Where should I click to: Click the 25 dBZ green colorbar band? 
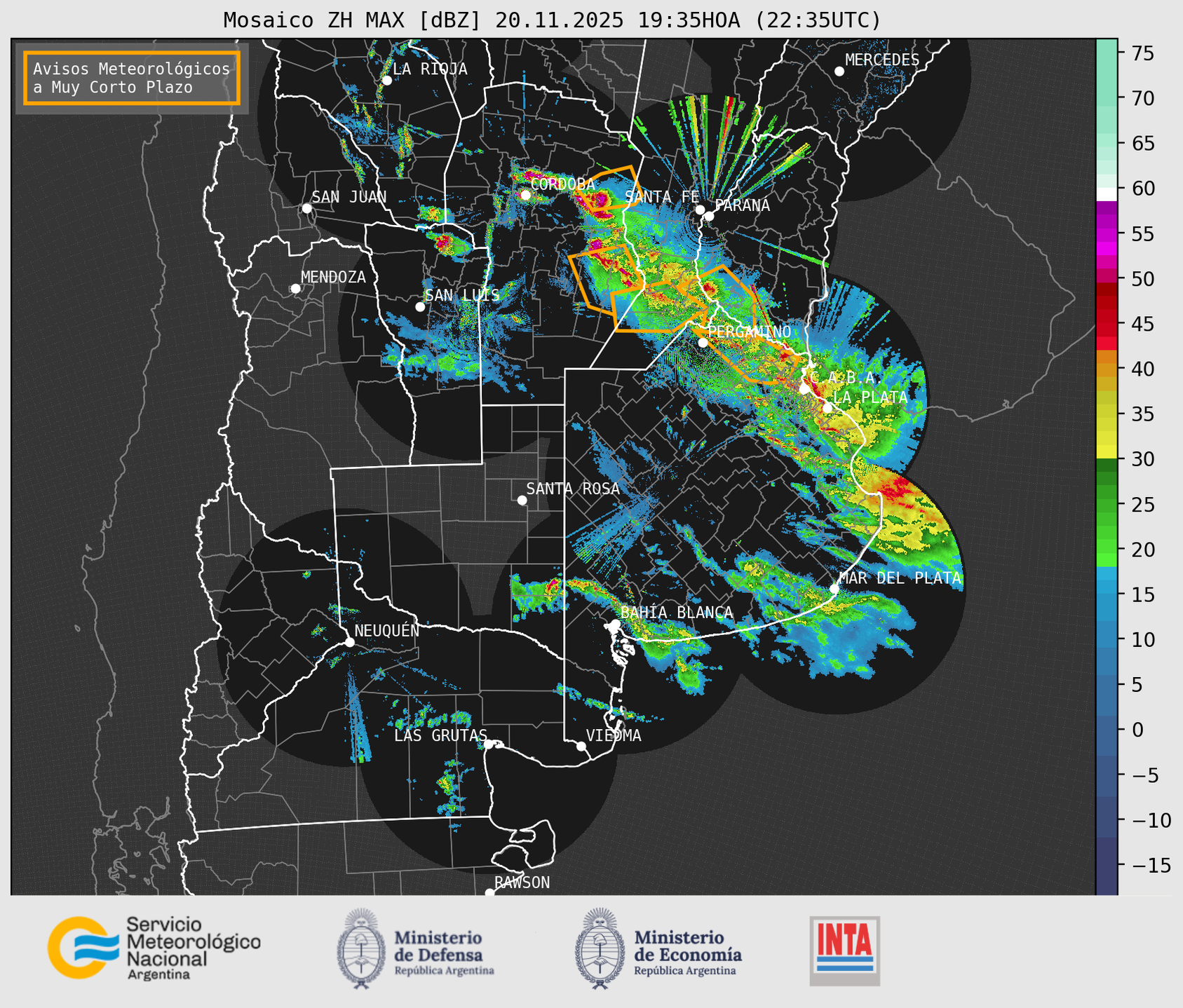click(1107, 504)
